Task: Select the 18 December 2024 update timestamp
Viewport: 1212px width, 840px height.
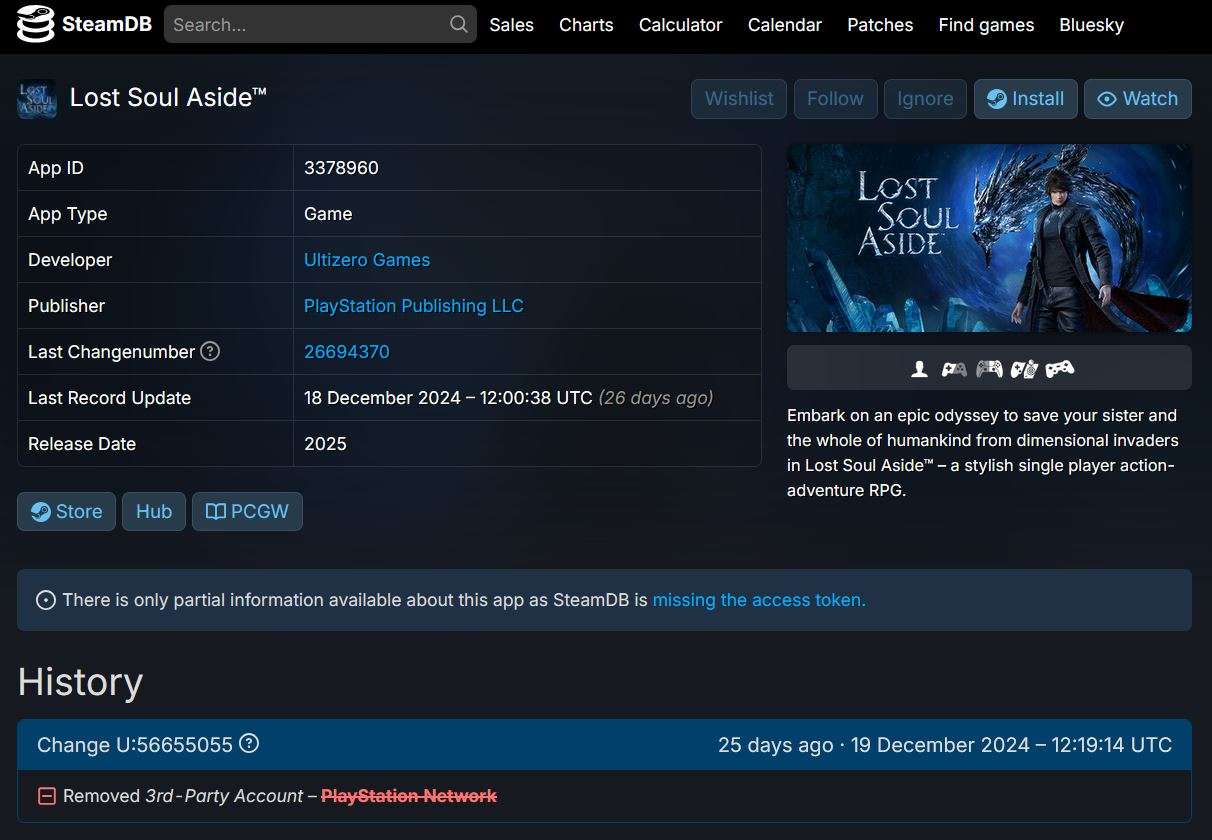Action: 448,398
